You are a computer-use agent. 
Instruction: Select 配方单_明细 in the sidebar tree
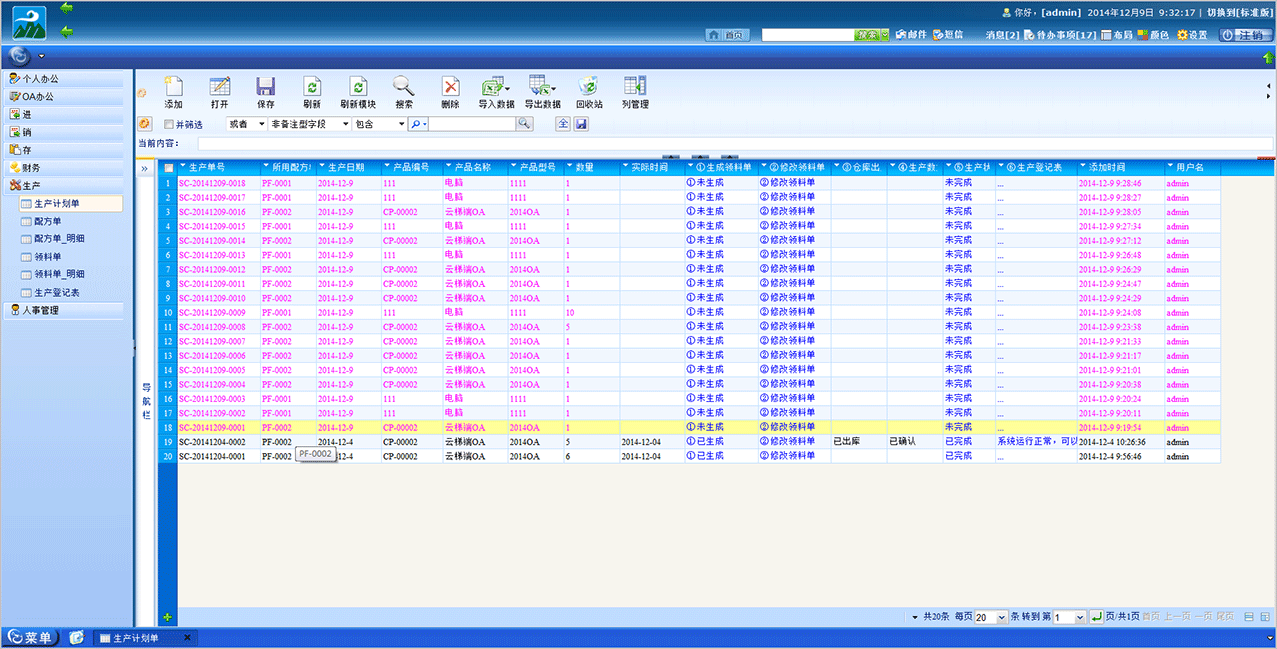tap(59, 239)
